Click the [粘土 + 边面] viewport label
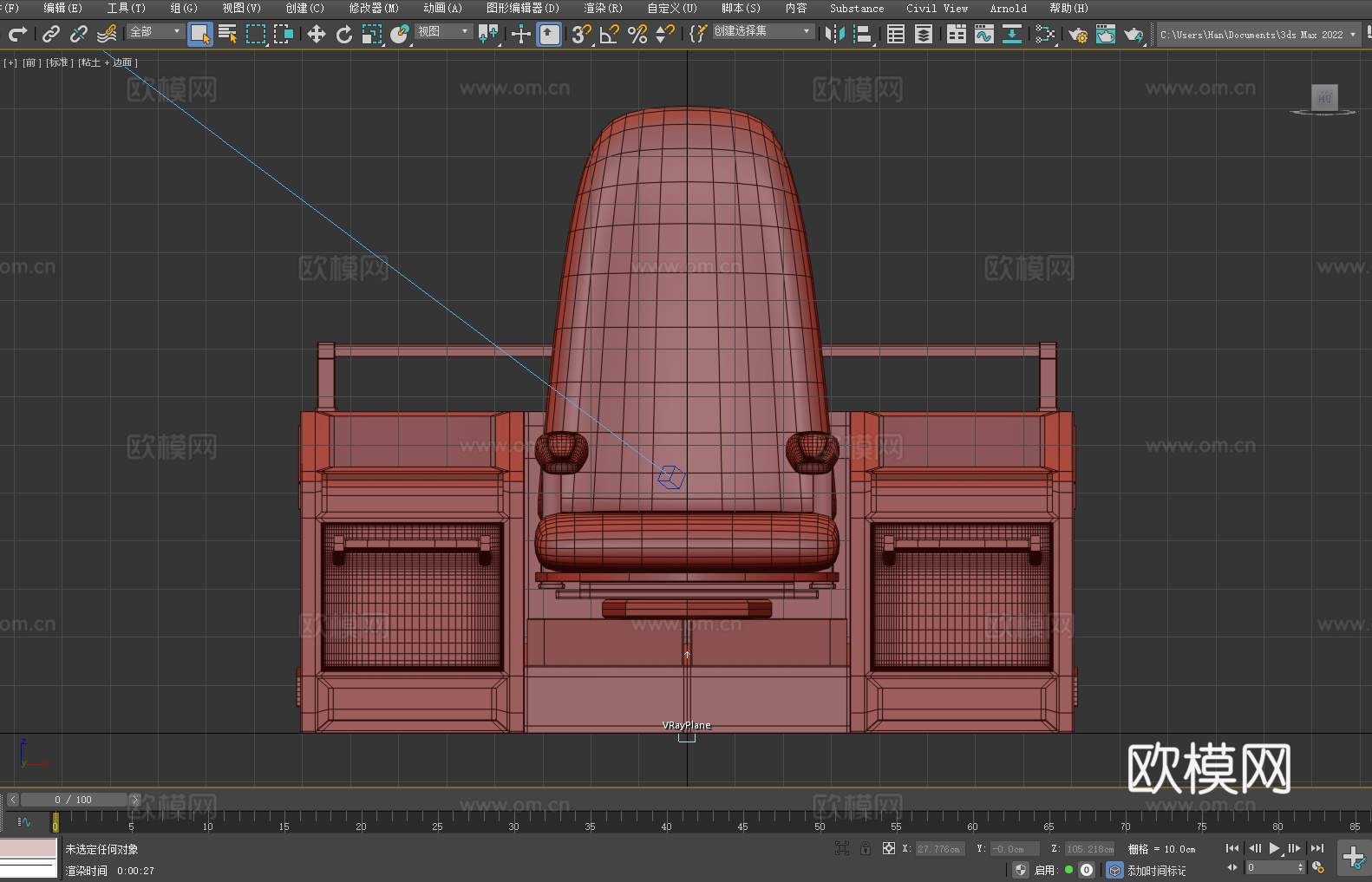 108,62
